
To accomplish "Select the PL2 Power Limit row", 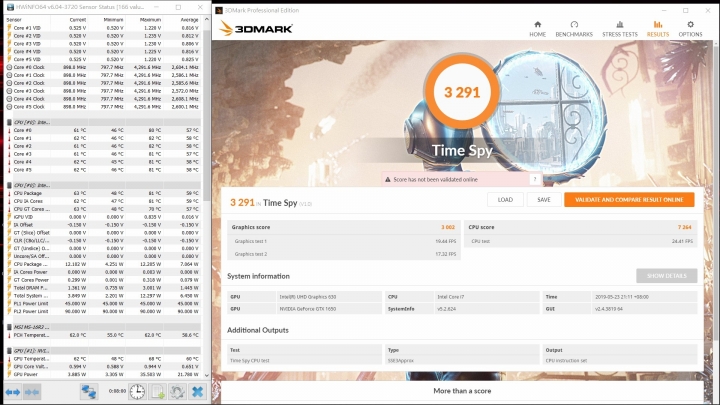I will click(x=103, y=311).
